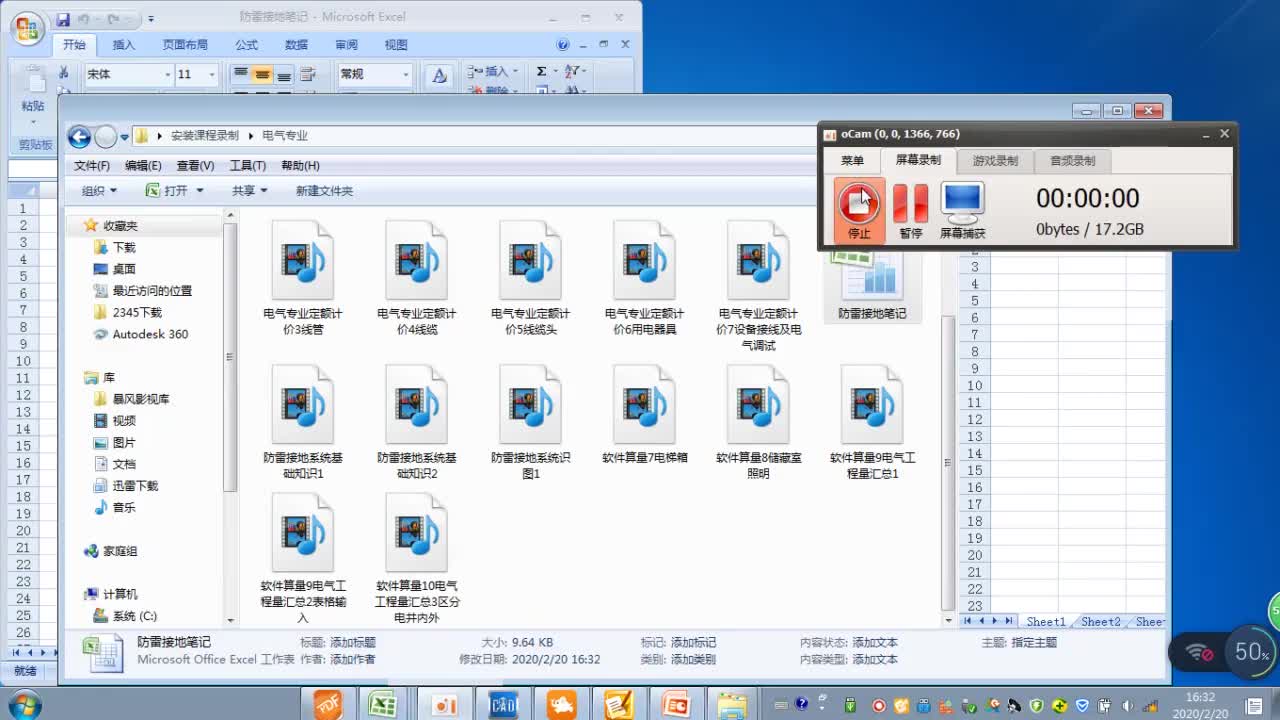Switch to Excel on the taskbar
The height and width of the screenshot is (720, 1280).
click(382, 704)
